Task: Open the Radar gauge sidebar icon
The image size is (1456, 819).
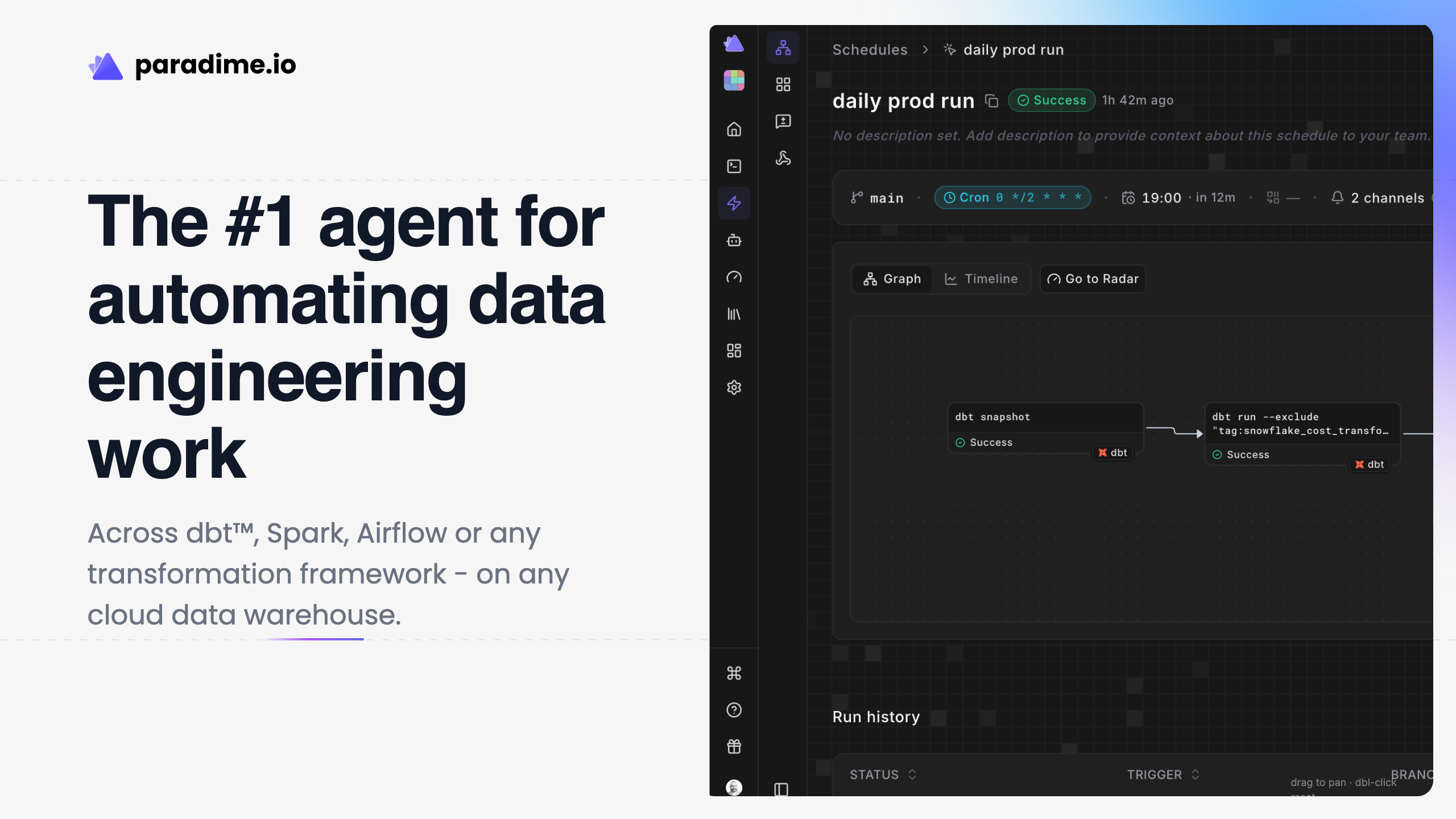Action: (x=734, y=277)
